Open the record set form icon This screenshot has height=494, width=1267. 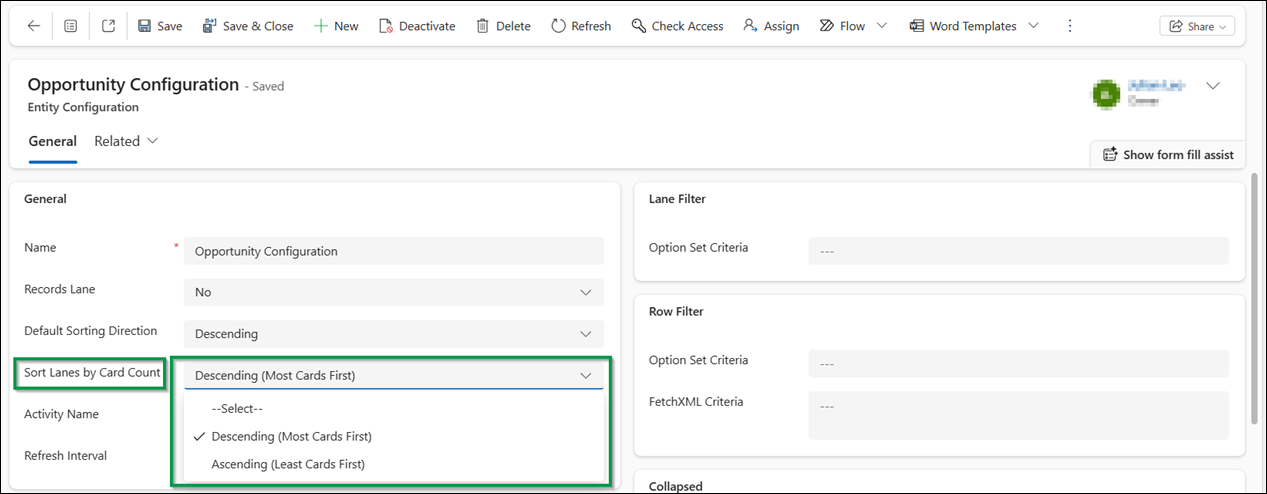[70, 26]
